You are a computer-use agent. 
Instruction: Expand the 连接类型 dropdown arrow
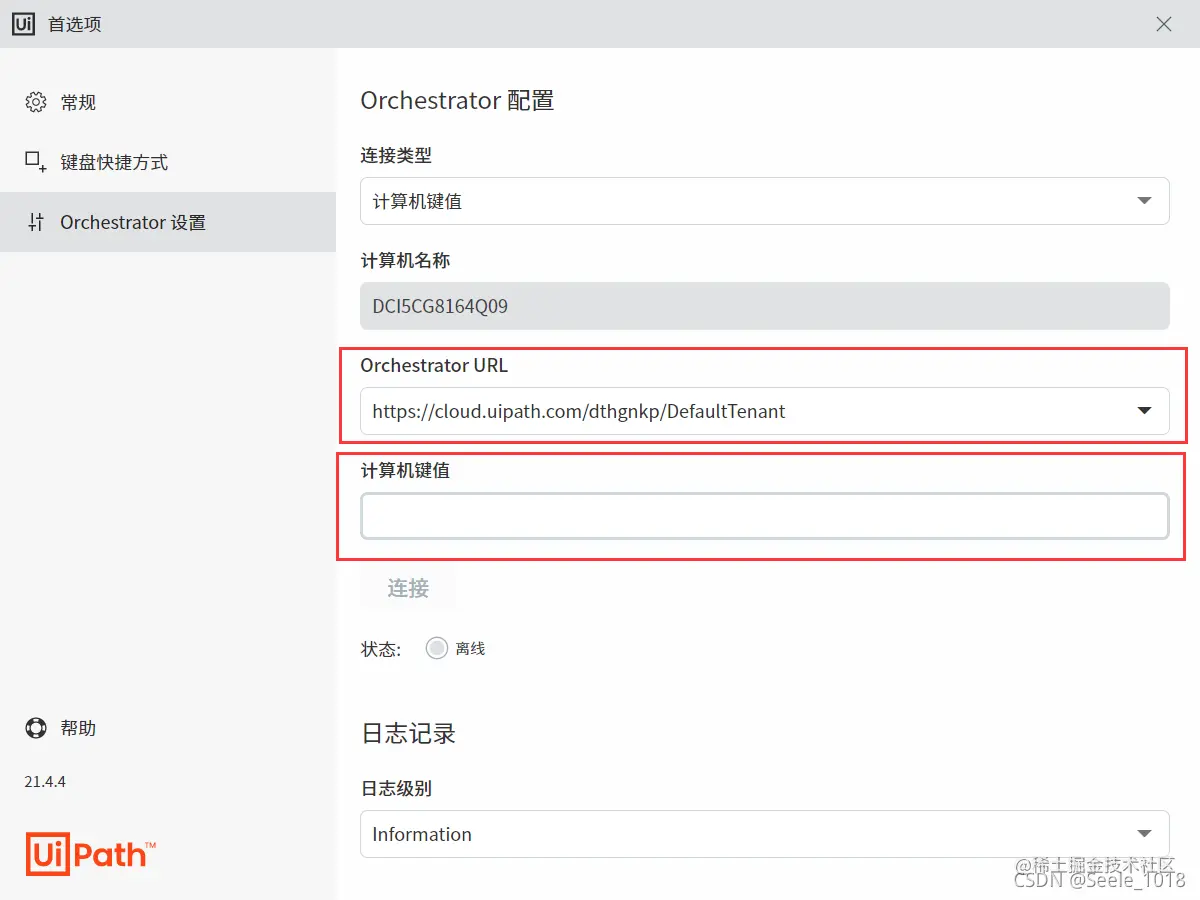point(1145,201)
